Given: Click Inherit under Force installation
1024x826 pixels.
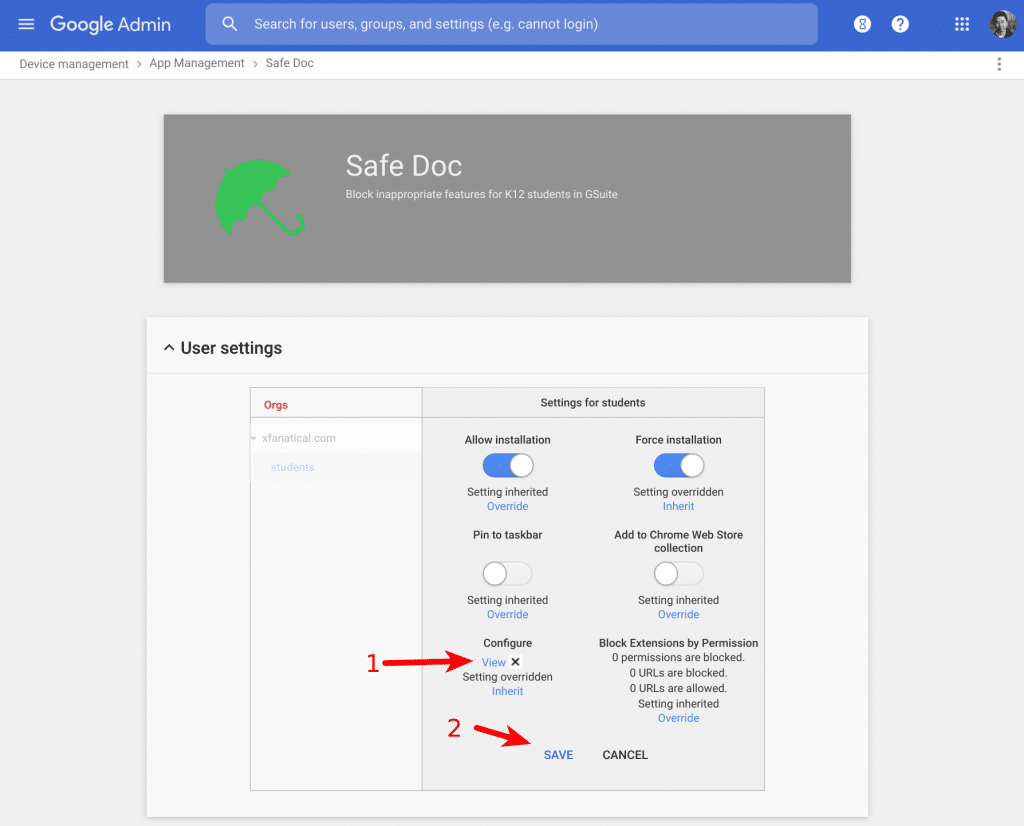Looking at the screenshot, I should 679,507.
